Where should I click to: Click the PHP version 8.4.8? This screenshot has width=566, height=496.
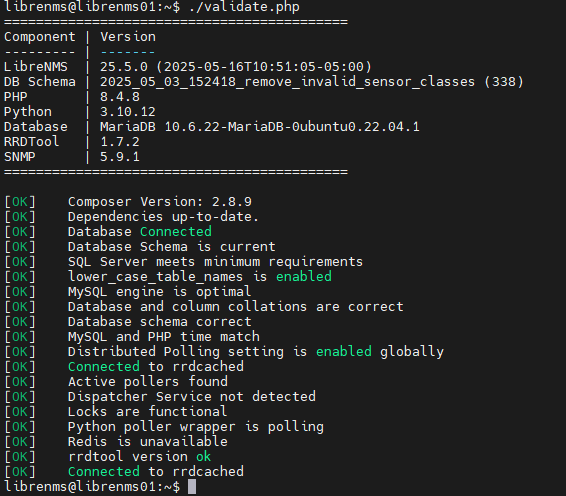click(120, 97)
